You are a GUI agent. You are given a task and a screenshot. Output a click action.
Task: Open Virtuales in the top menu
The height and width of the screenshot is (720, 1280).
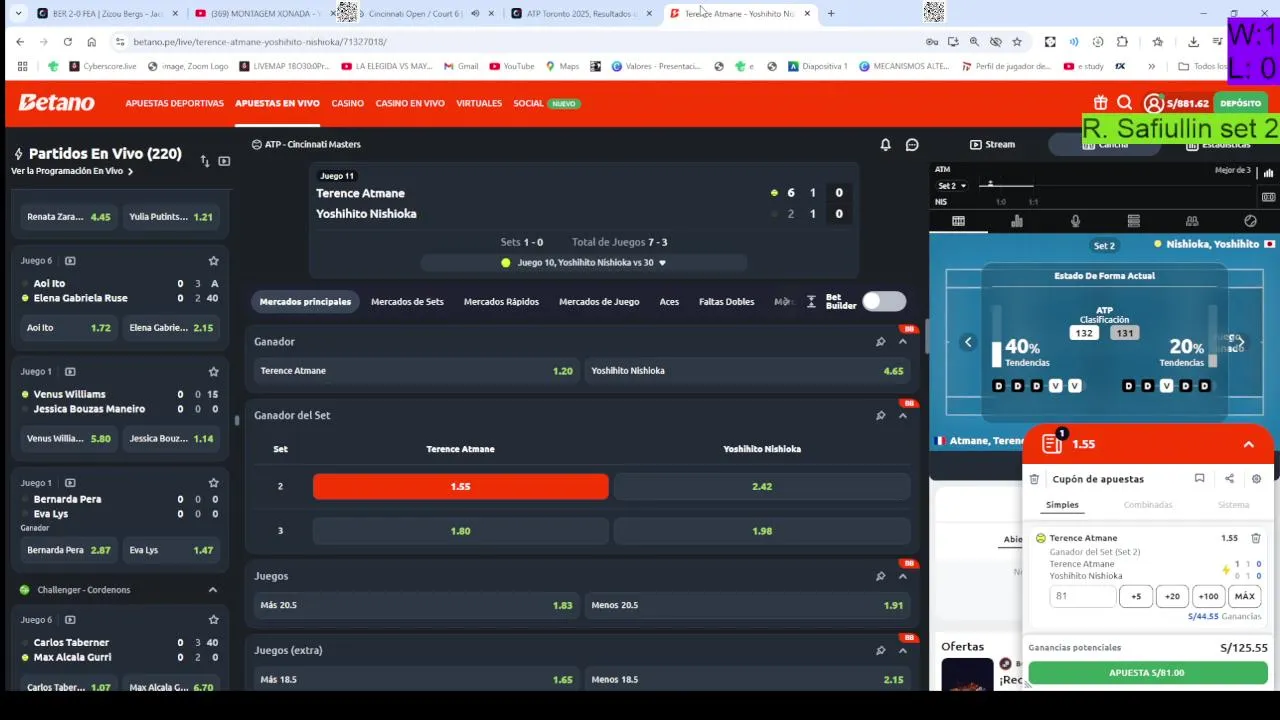[479, 104]
